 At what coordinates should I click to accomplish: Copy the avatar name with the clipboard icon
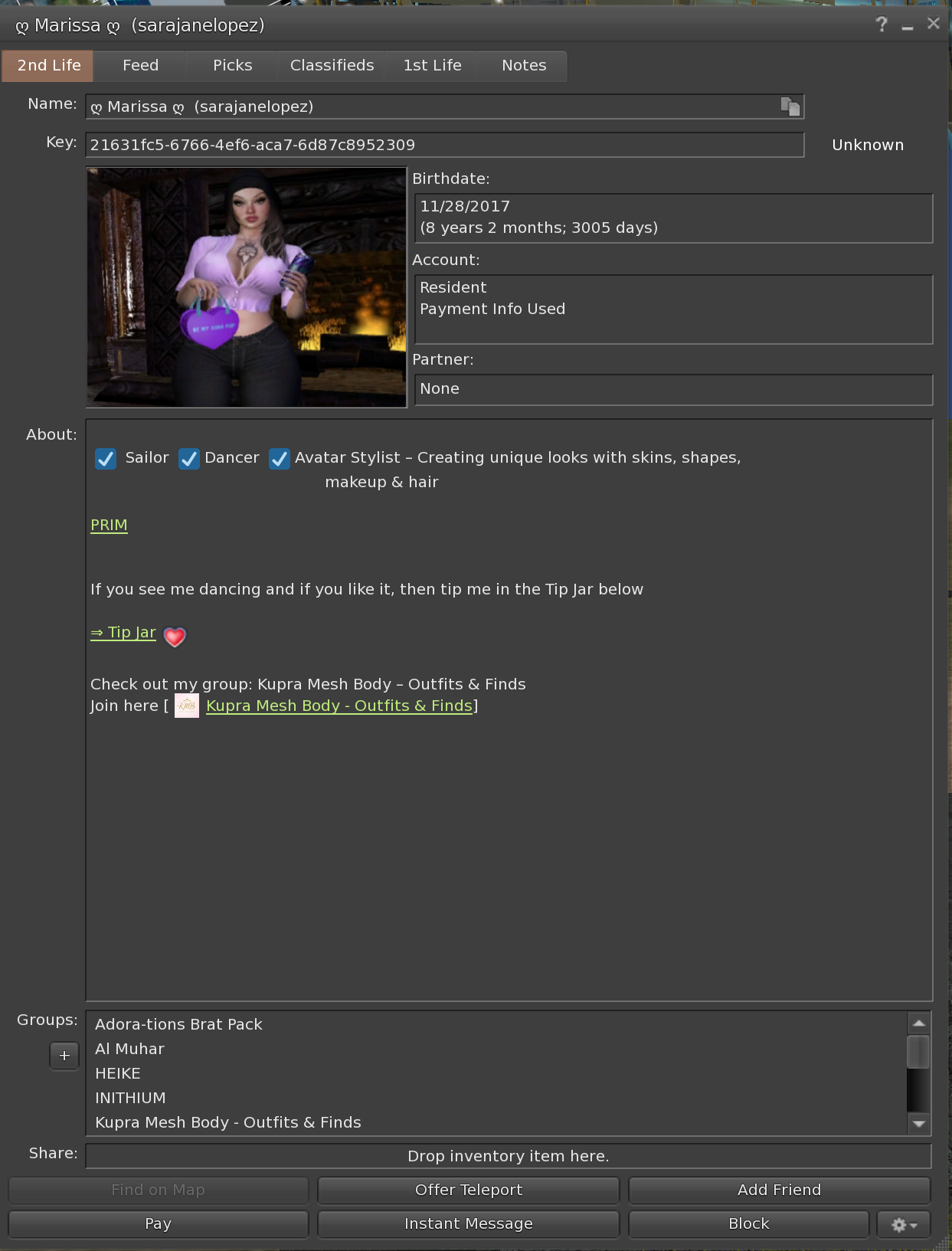coord(790,106)
